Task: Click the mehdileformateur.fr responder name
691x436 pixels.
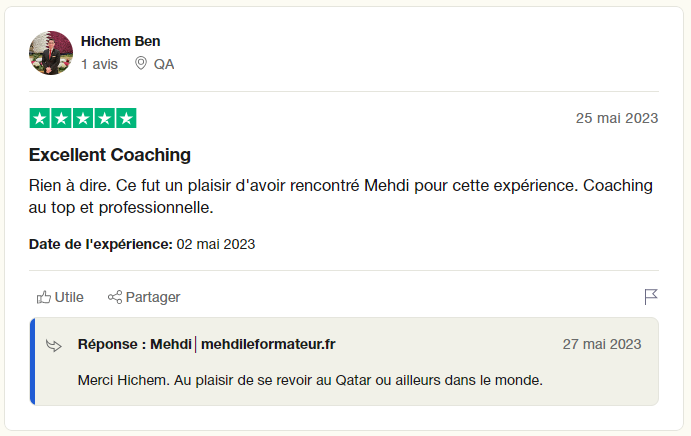Action: (268, 345)
